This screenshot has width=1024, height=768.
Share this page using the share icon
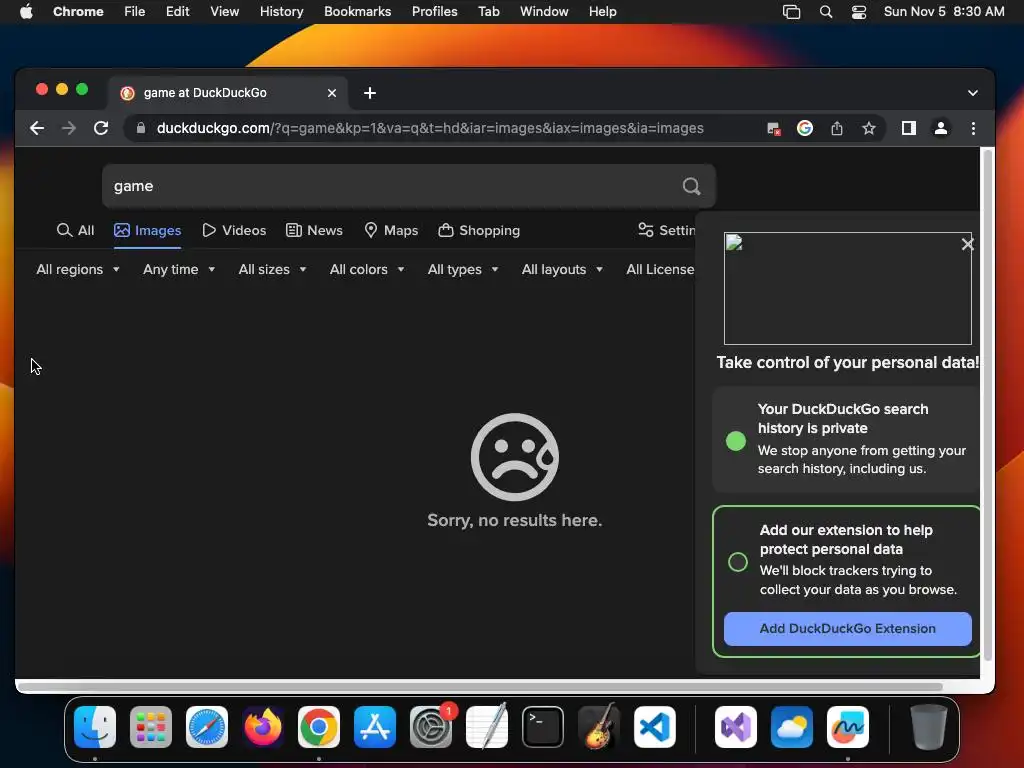click(x=837, y=128)
